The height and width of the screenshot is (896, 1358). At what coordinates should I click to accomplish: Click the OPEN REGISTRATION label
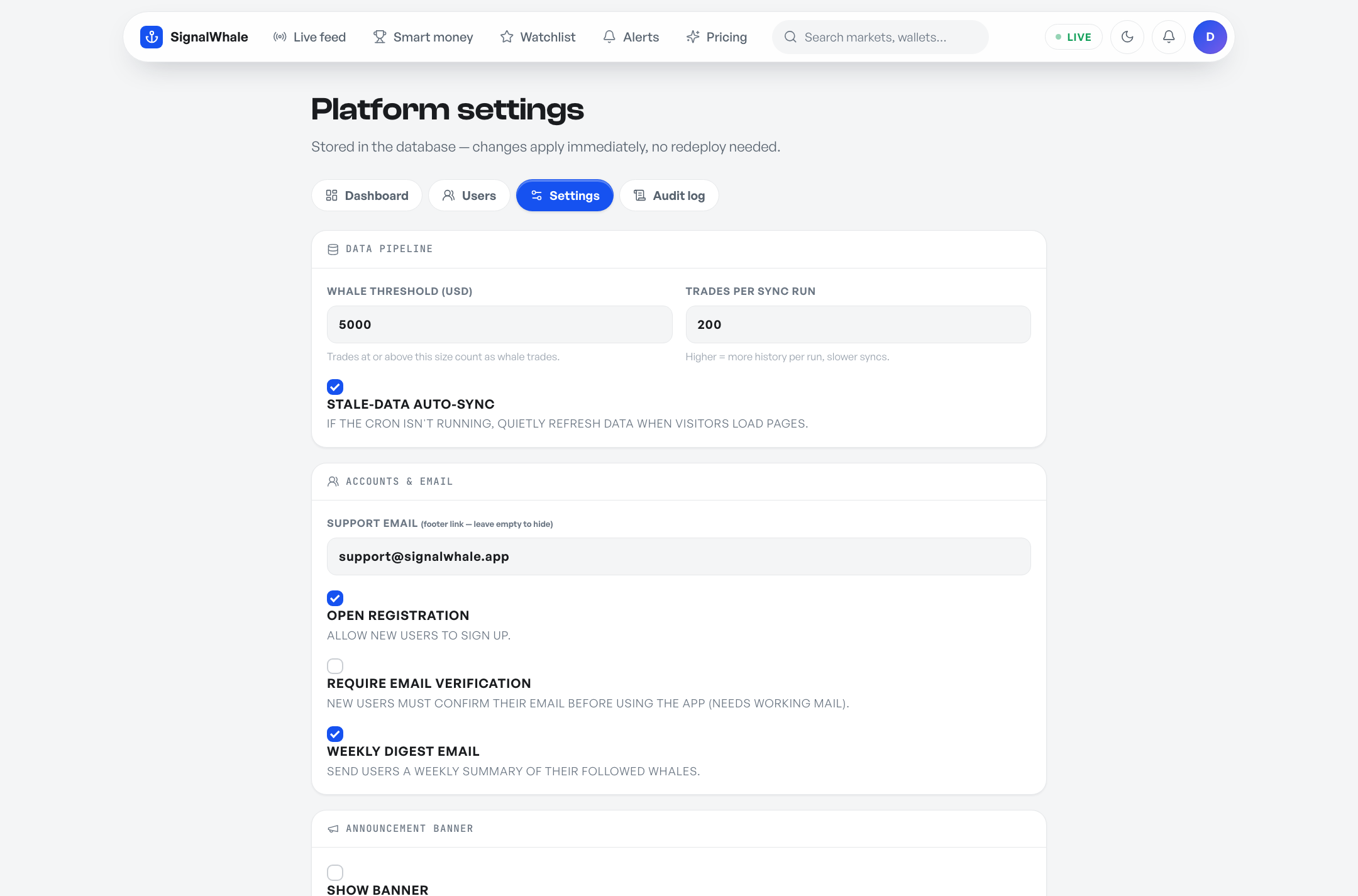[398, 616]
